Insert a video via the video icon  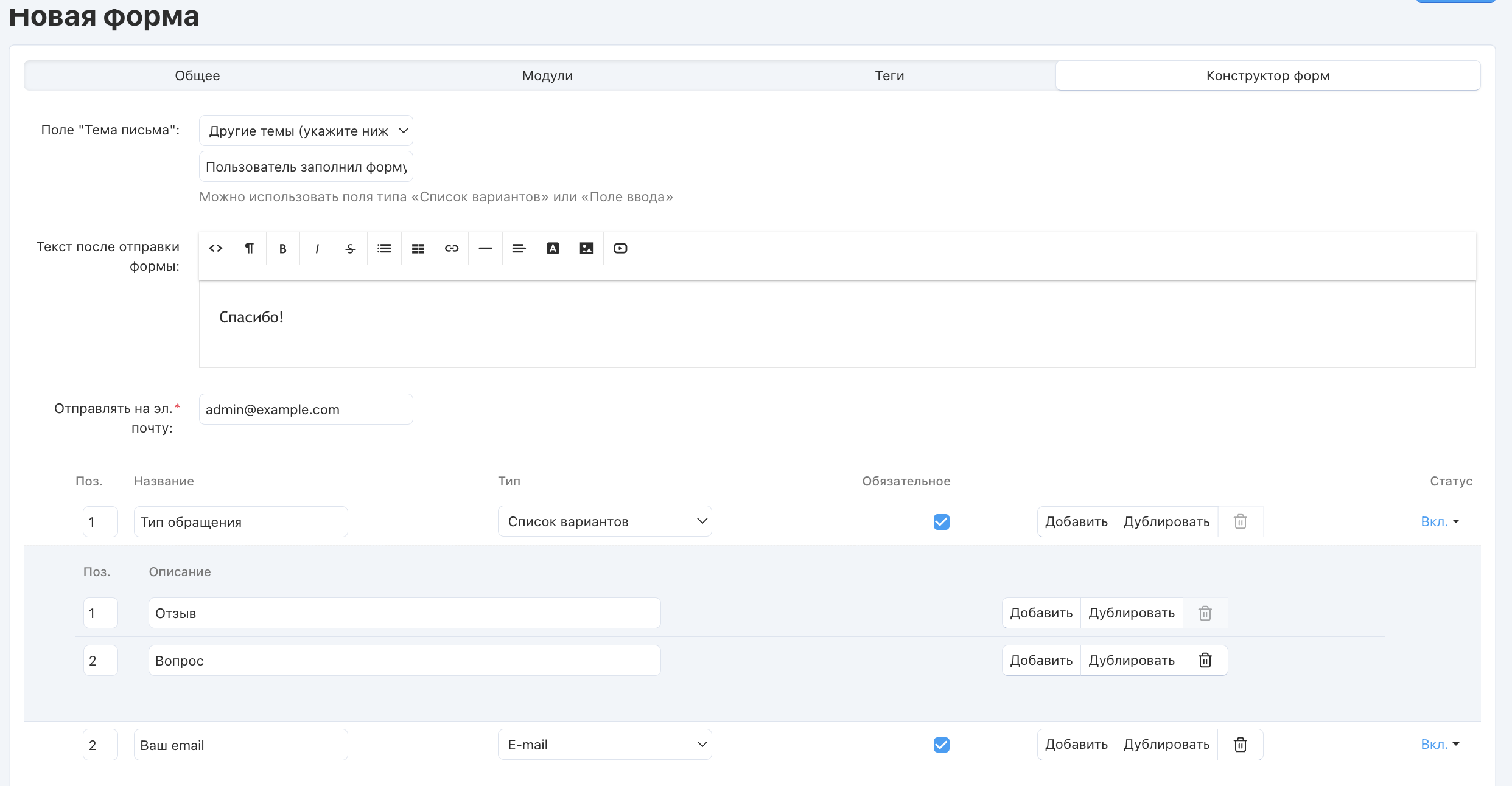pyautogui.click(x=620, y=248)
